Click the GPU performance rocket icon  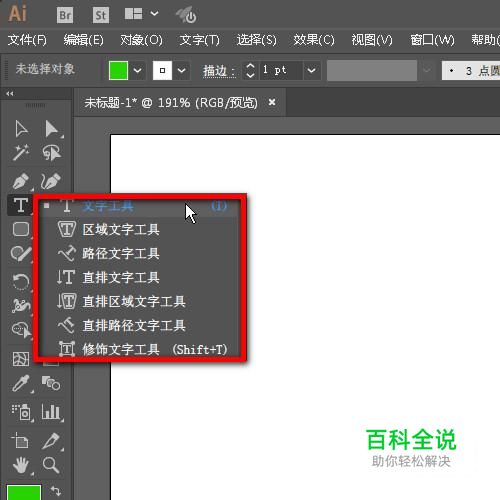186,14
